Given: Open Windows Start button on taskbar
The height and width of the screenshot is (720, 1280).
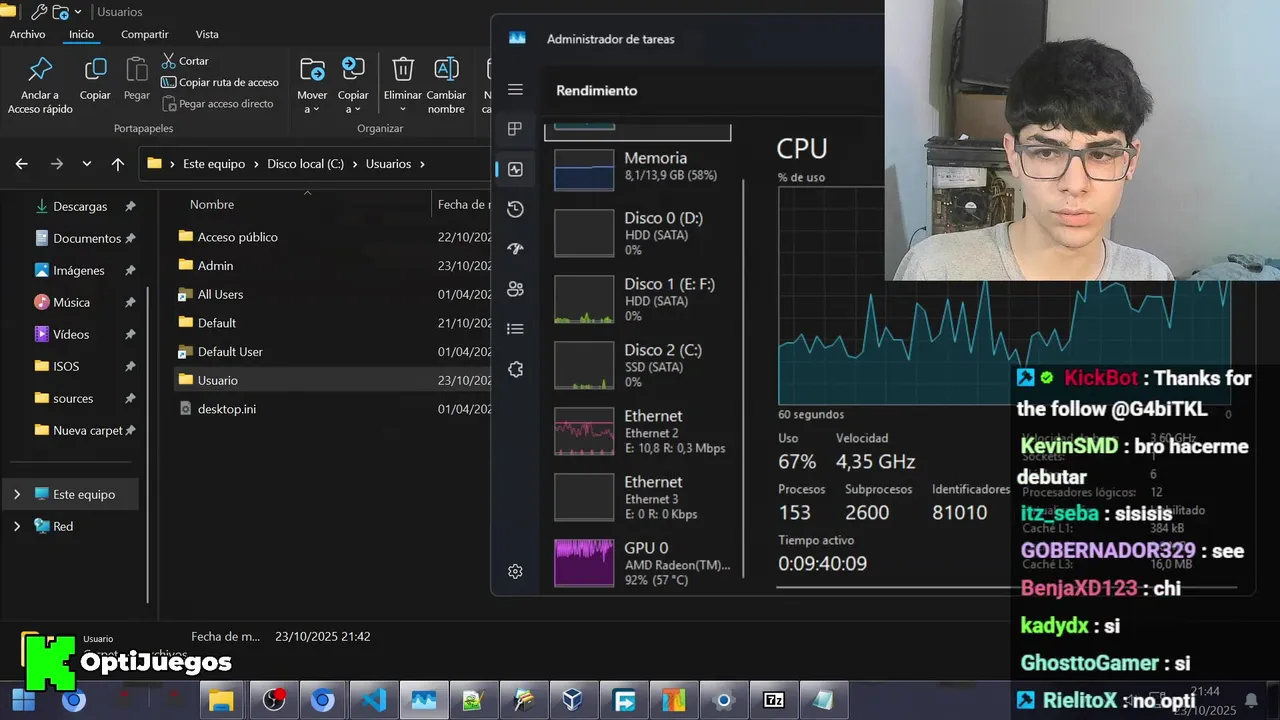Looking at the screenshot, I should [x=23, y=700].
